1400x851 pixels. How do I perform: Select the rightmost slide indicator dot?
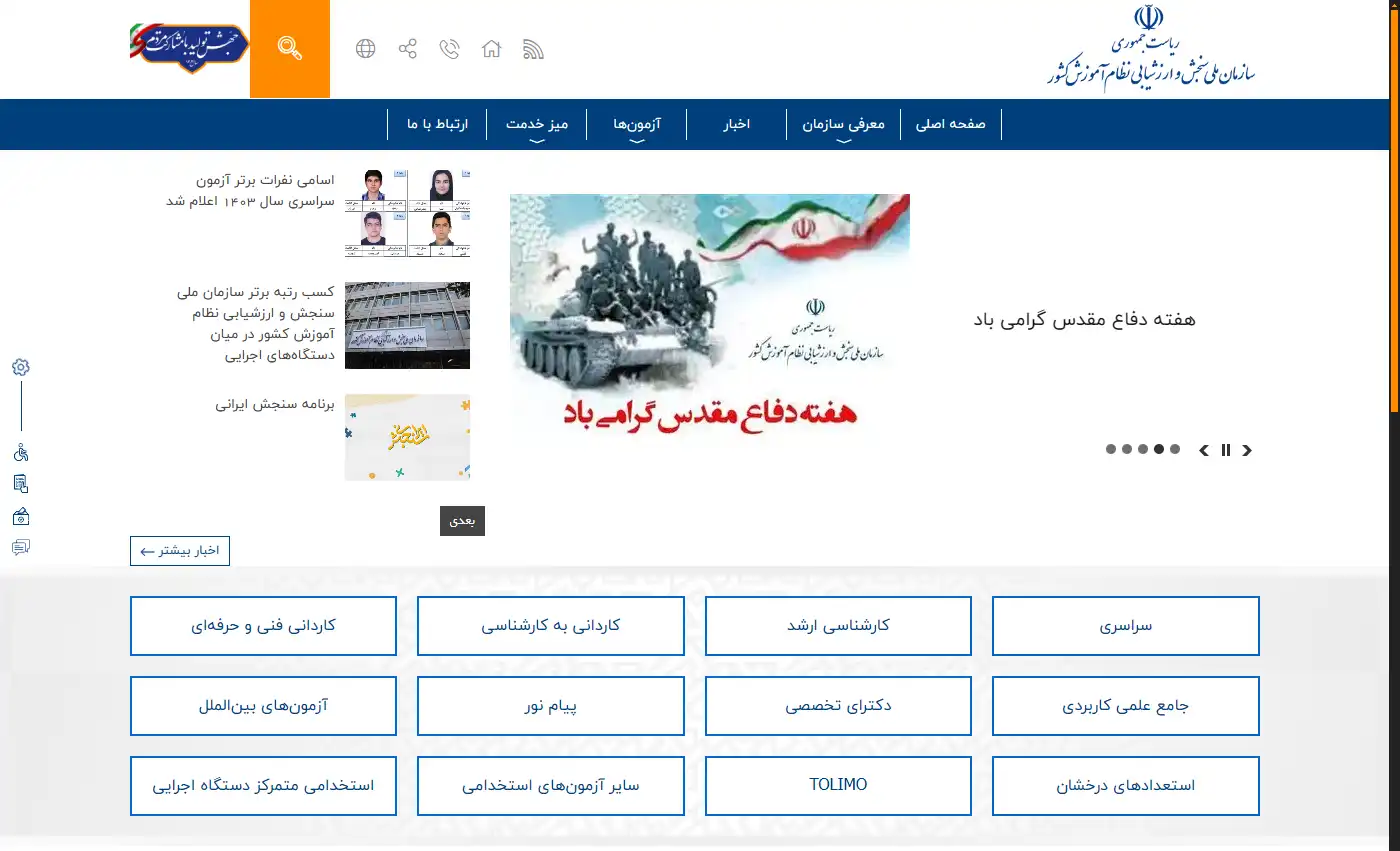pos(1175,449)
